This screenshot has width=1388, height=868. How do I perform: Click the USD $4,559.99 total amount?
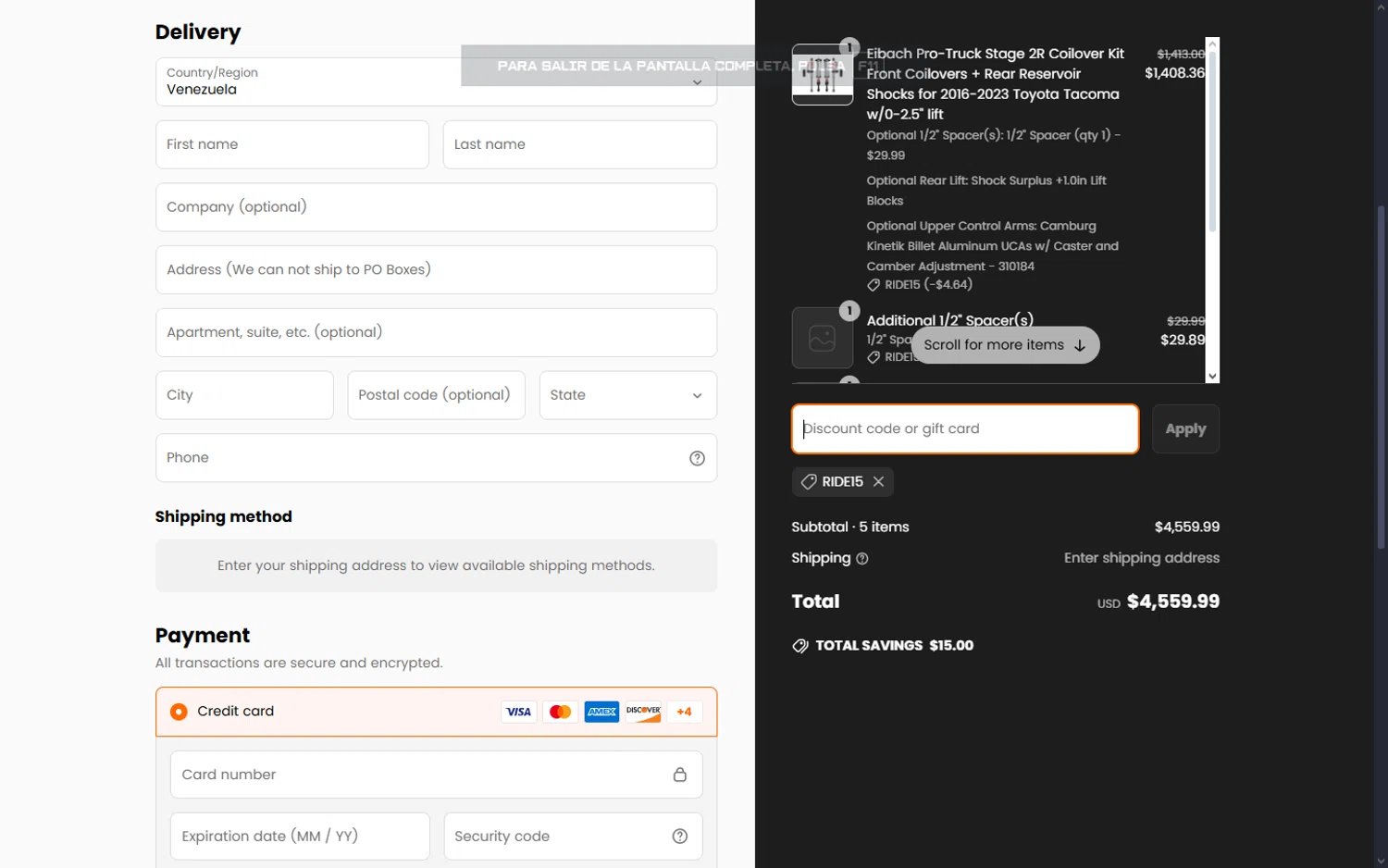[1159, 602]
